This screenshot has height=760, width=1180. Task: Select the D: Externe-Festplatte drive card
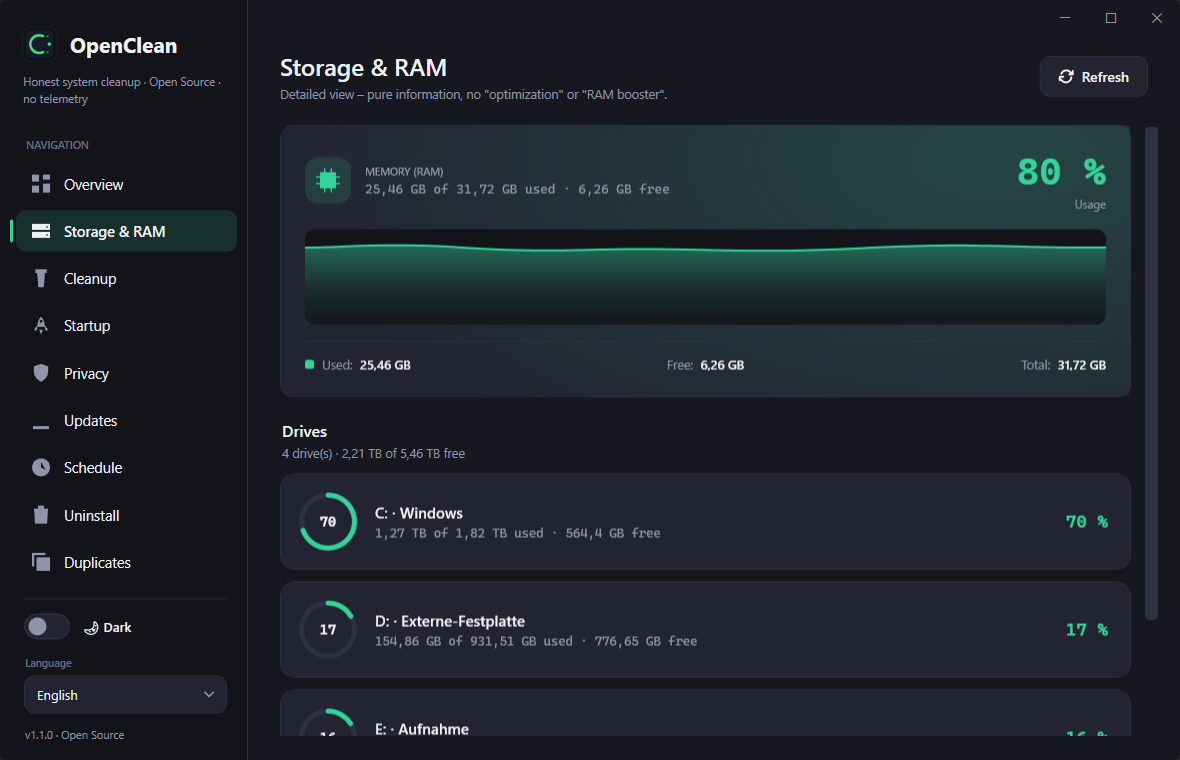click(x=705, y=630)
